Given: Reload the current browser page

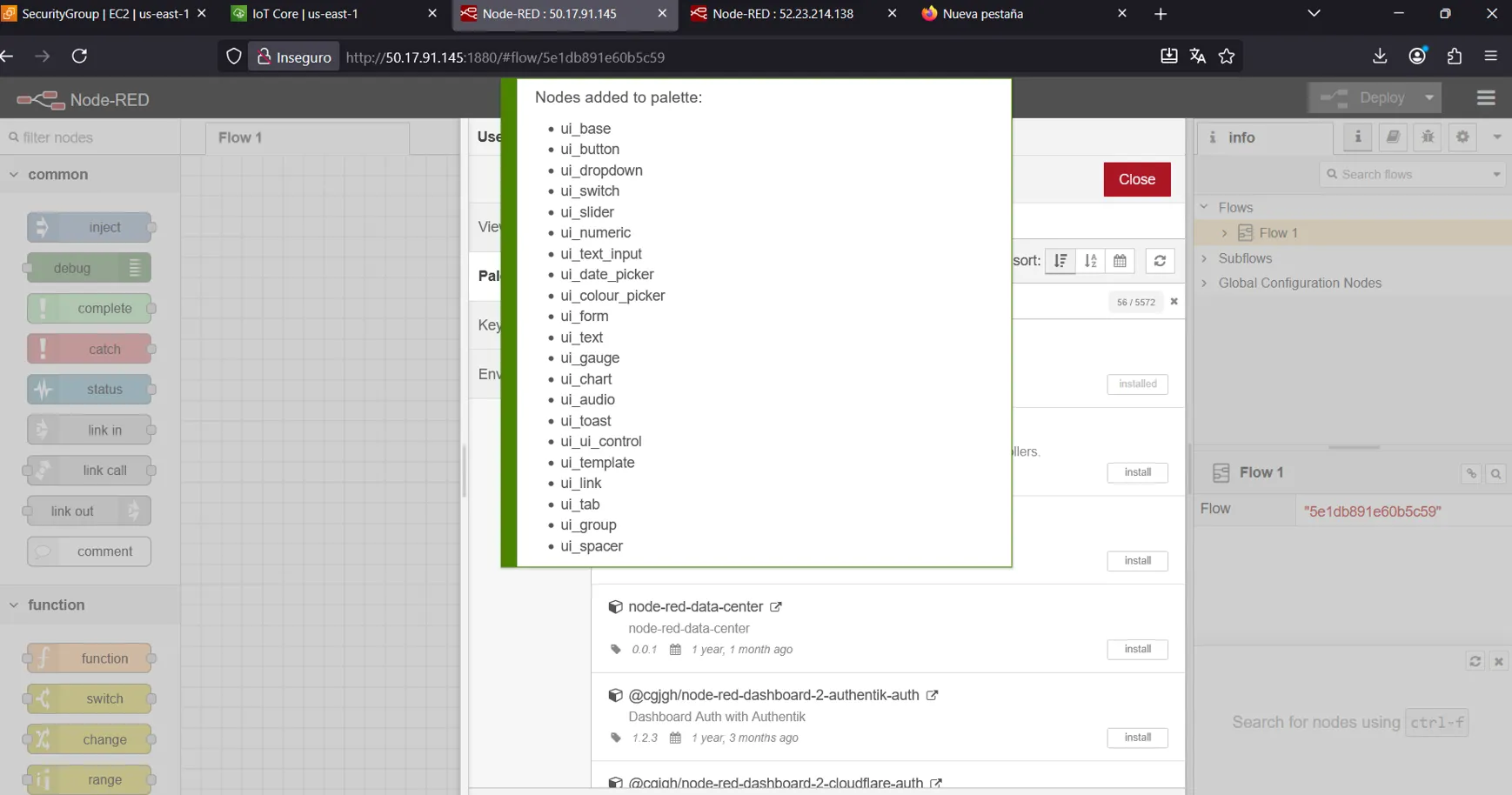Looking at the screenshot, I should pyautogui.click(x=79, y=57).
